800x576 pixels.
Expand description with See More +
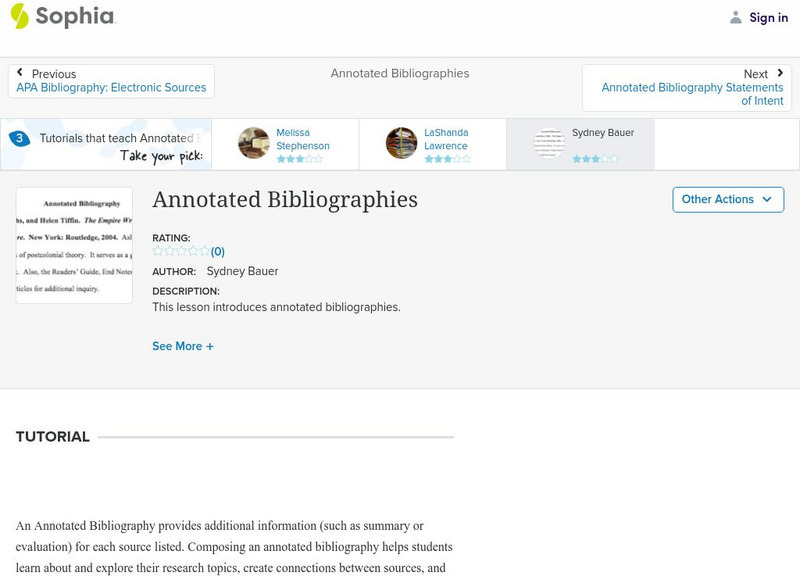coord(183,346)
